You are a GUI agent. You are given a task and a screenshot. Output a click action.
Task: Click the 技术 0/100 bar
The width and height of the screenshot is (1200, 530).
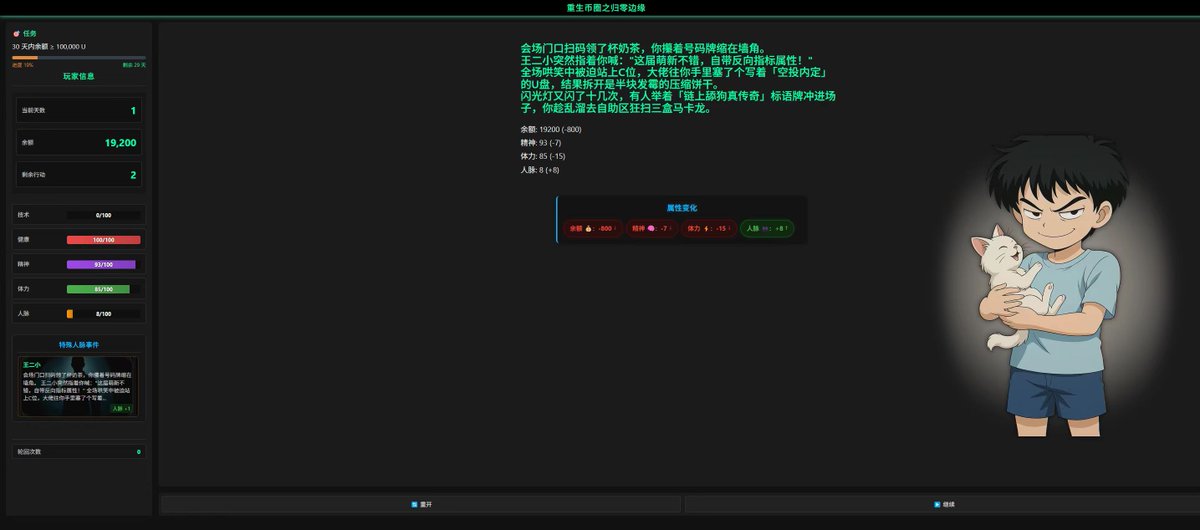click(103, 215)
